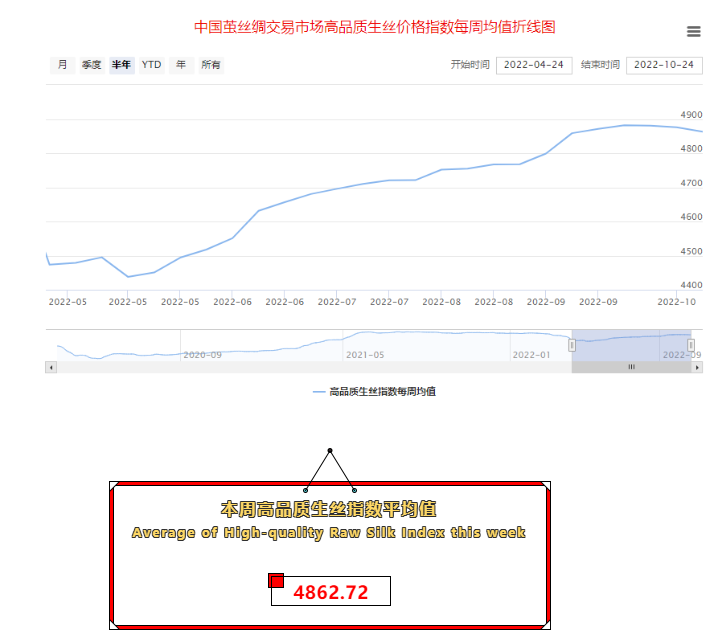Show 所有 (all) data range
The image size is (723, 639).
(x=210, y=65)
